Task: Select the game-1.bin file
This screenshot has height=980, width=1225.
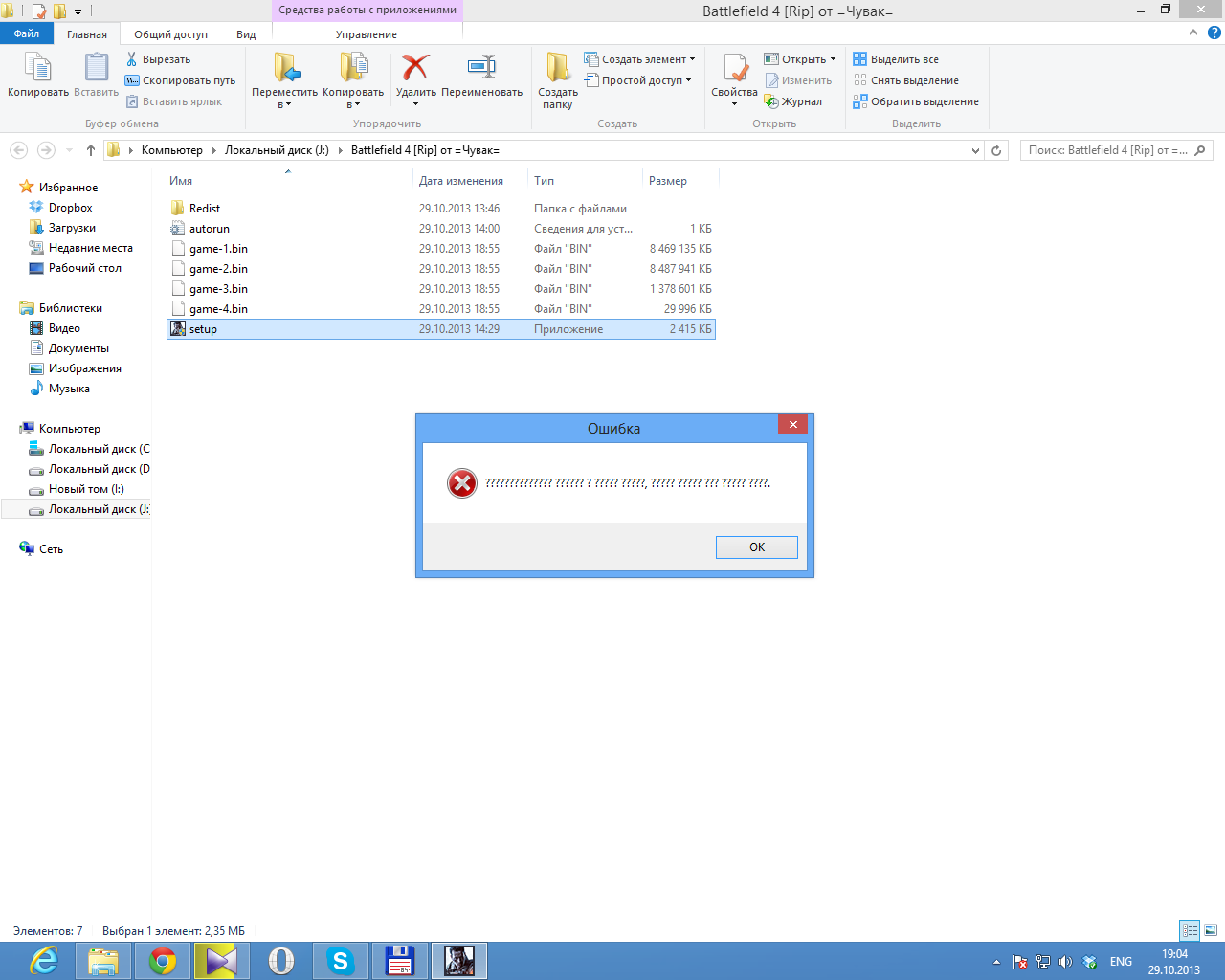Action: 440,249
